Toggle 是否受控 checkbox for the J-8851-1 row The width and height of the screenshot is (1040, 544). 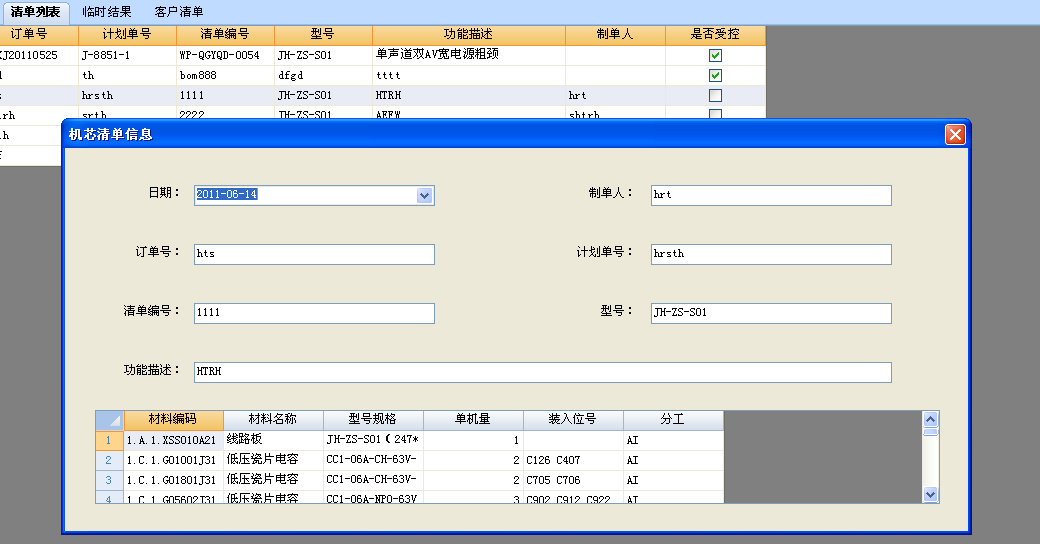[715, 56]
